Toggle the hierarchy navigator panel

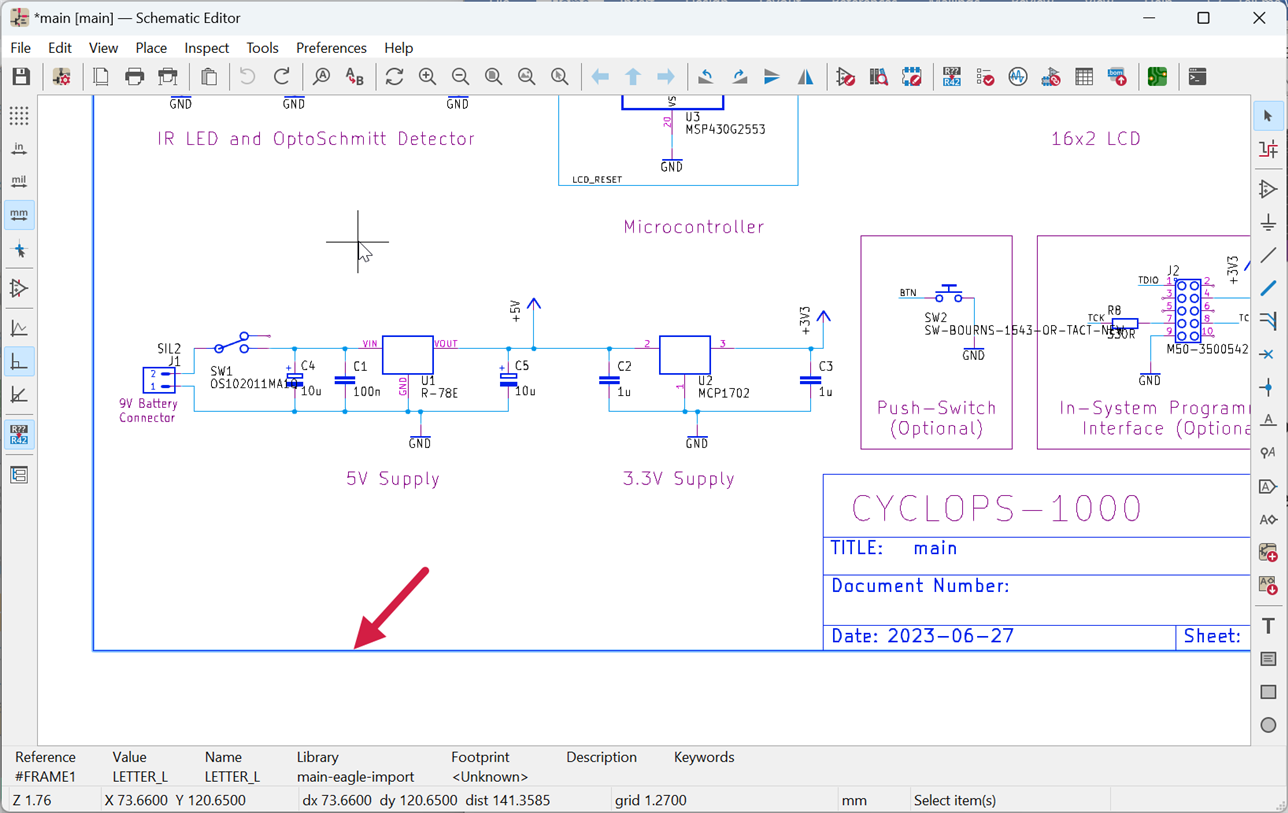click(x=19, y=474)
